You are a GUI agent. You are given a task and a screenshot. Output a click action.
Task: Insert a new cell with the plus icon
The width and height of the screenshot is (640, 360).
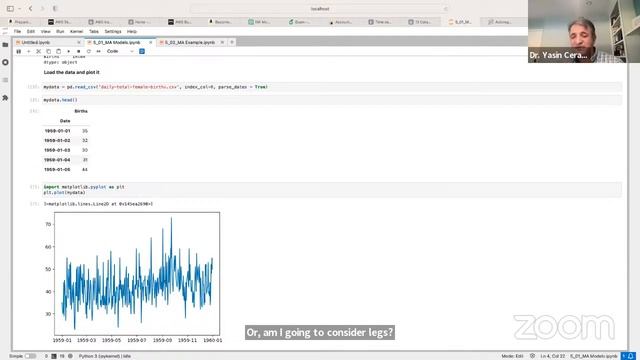click(29, 51)
